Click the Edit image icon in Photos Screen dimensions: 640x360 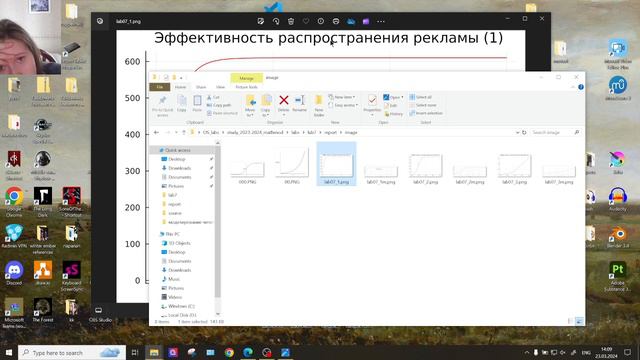pos(260,21)
